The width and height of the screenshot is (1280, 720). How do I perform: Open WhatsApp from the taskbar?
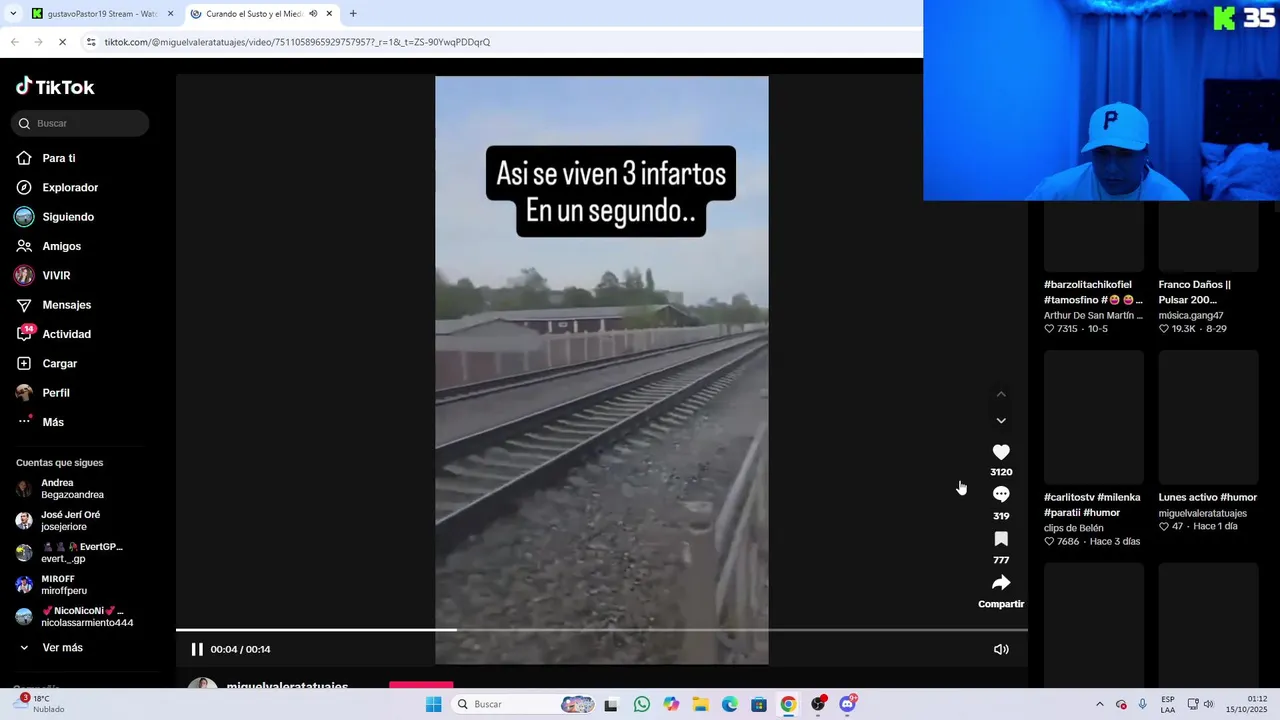642,704
